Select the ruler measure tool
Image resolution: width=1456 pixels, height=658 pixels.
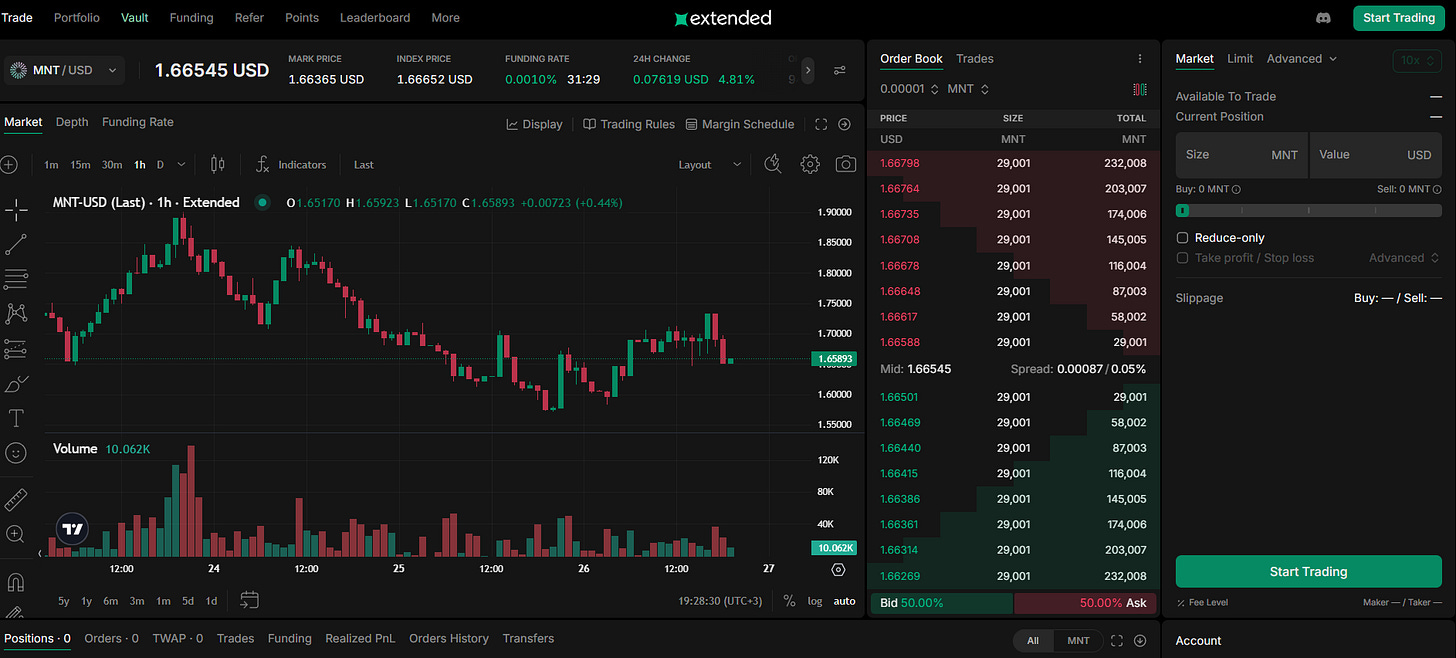(16, 499)
